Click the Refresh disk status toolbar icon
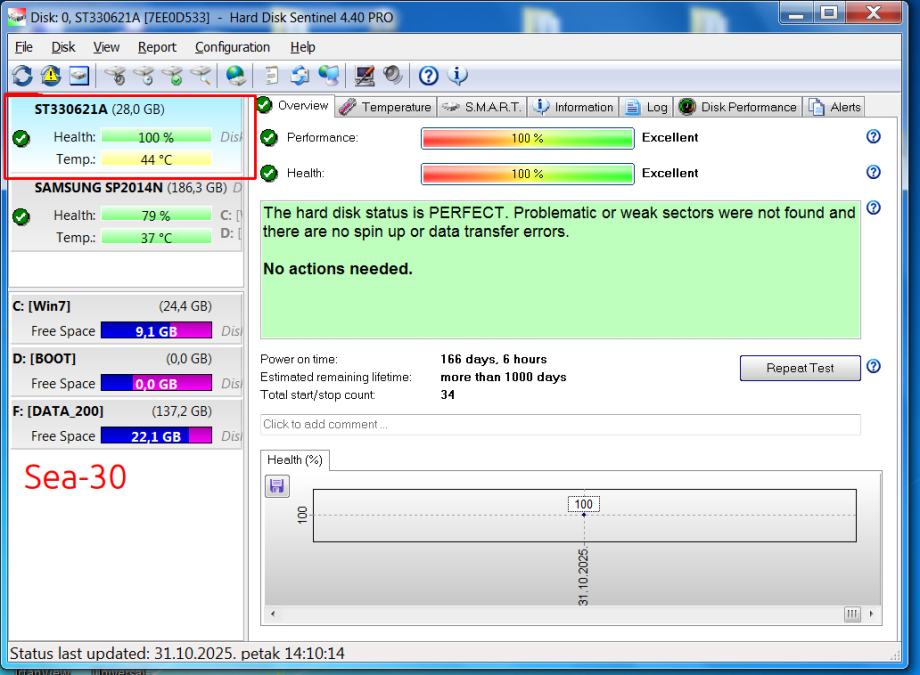Image resolution: width=920 pixels, height=675 pixels. pyautogui.click(x=22, y=76)
